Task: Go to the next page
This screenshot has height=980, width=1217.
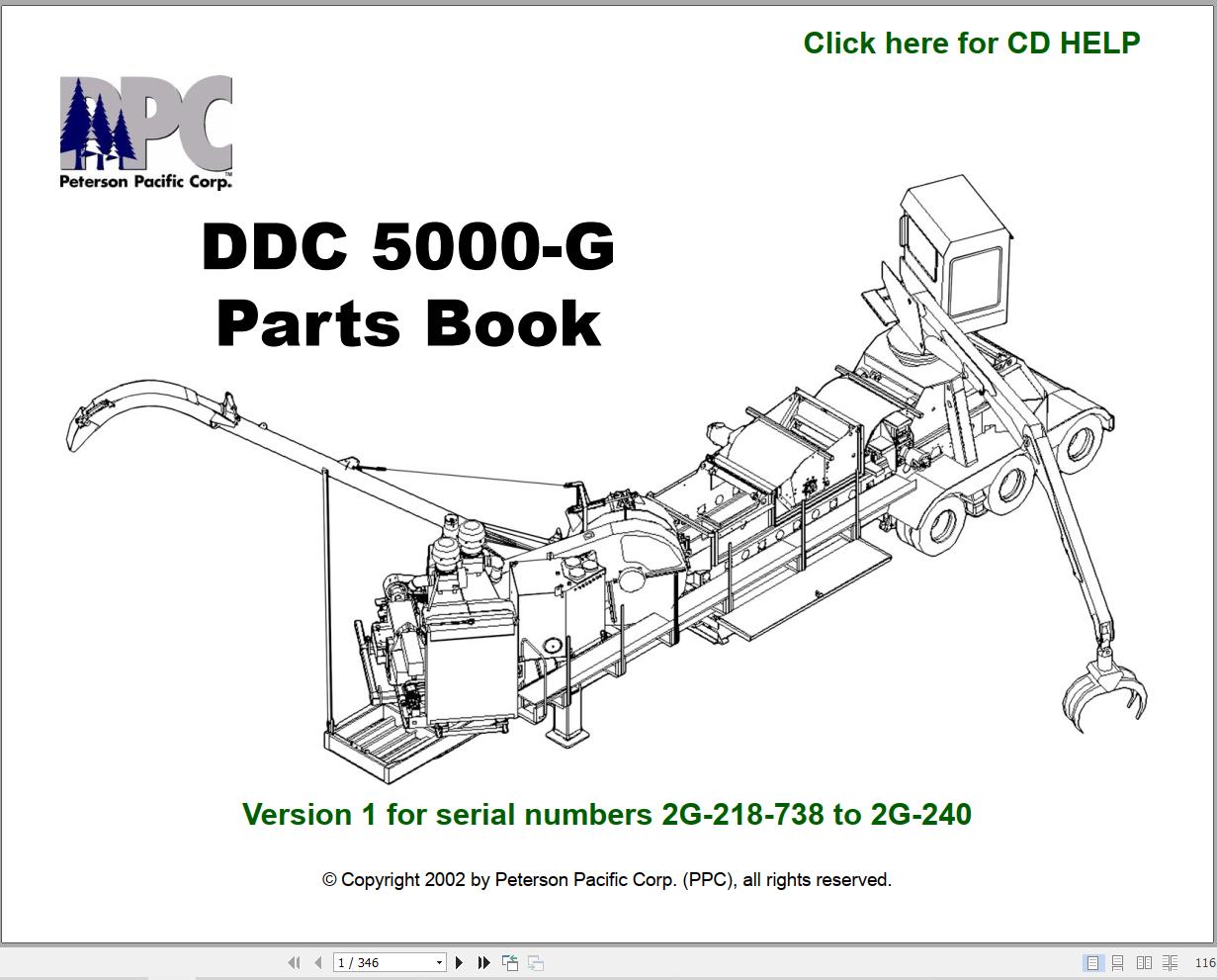Action: [x=459, y=962]
